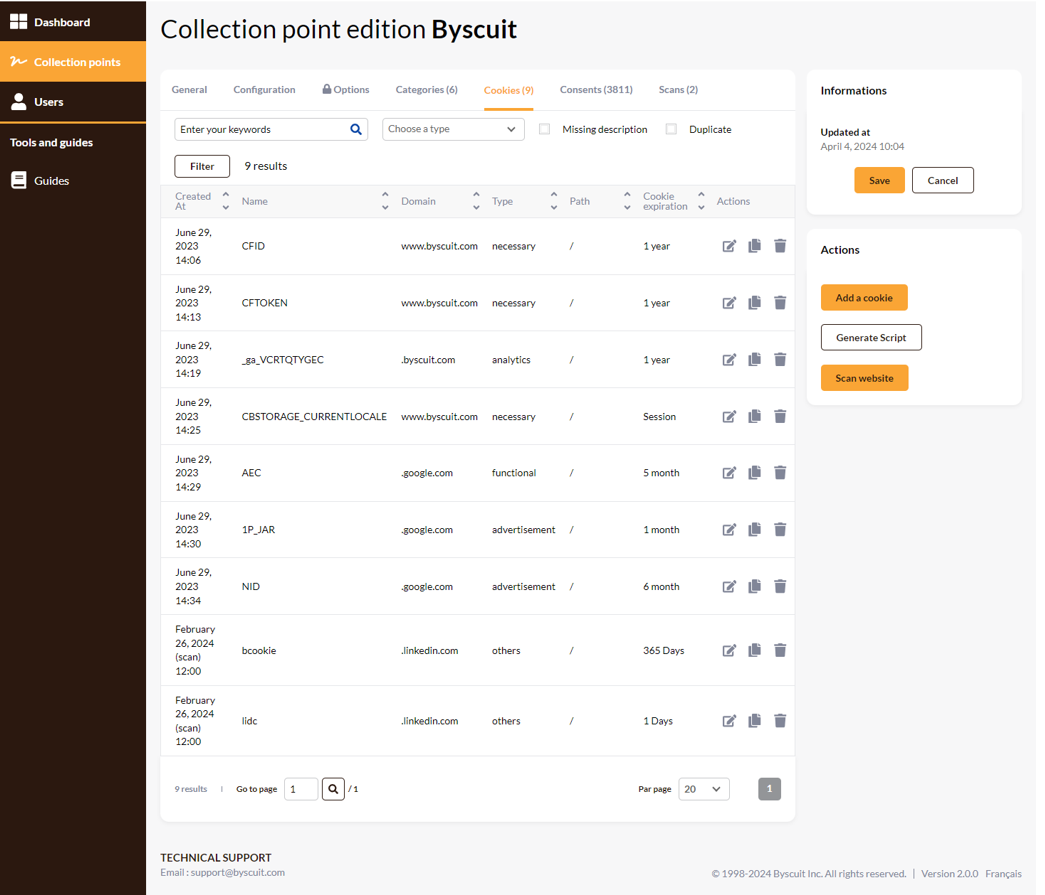Delete the 1P_JAR cookie

[x=780, y=530]
